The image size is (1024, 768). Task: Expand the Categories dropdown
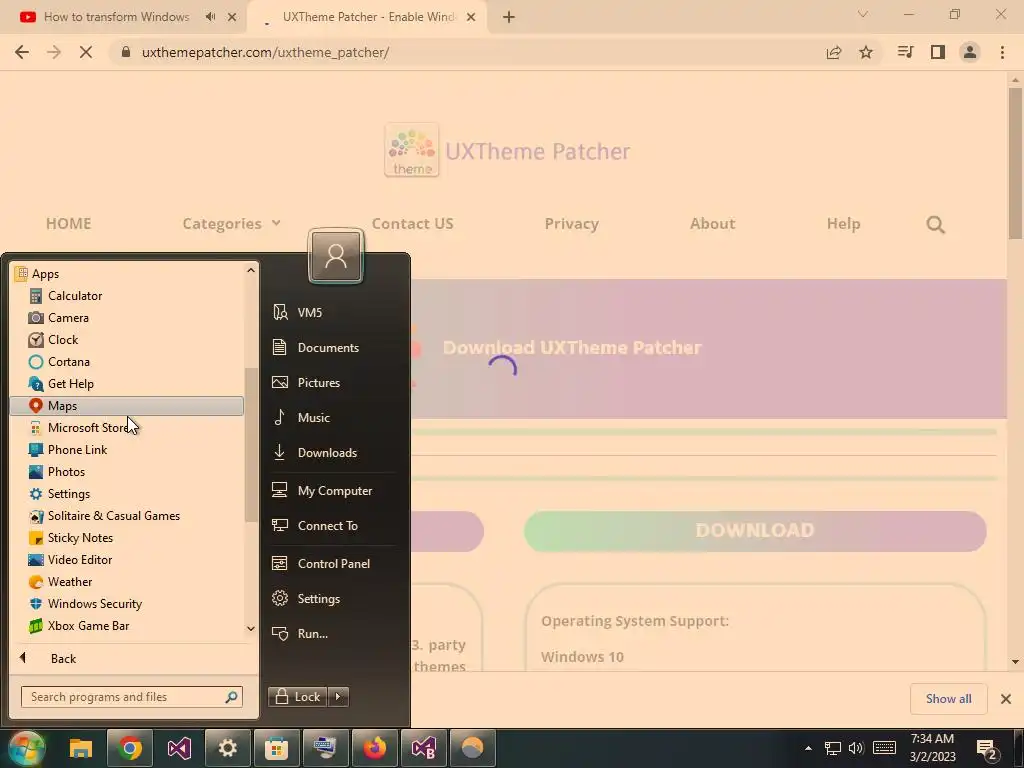point(231,224)
